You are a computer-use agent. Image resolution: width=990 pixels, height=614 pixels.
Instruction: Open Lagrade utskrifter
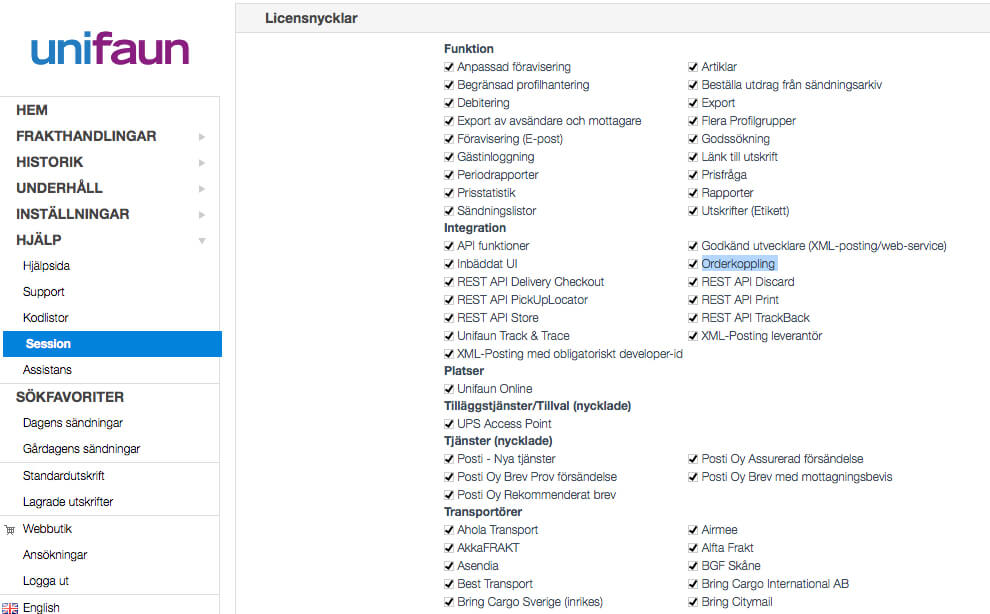(x=68, y=502)
